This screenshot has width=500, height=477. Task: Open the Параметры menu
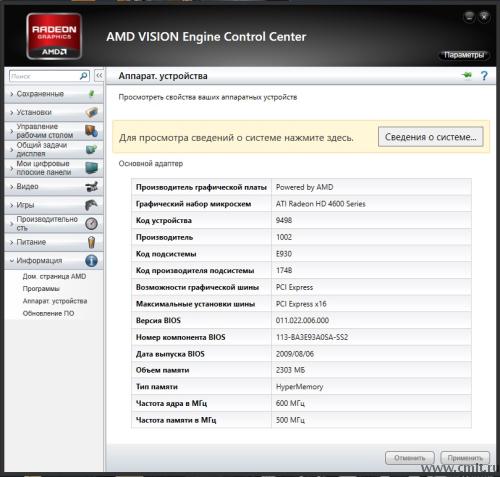[464, 55]
